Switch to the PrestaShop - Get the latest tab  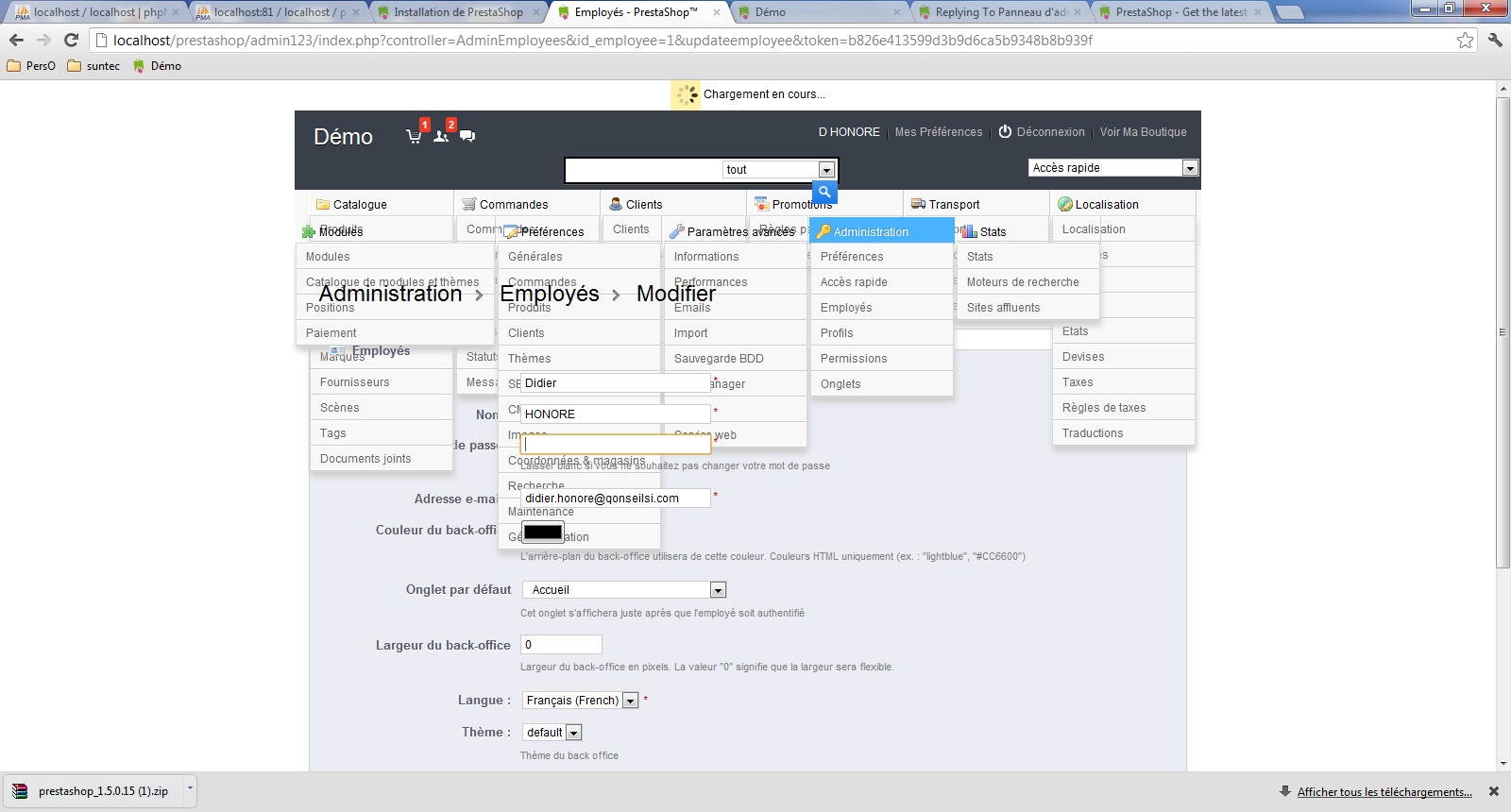point(1181,12)
